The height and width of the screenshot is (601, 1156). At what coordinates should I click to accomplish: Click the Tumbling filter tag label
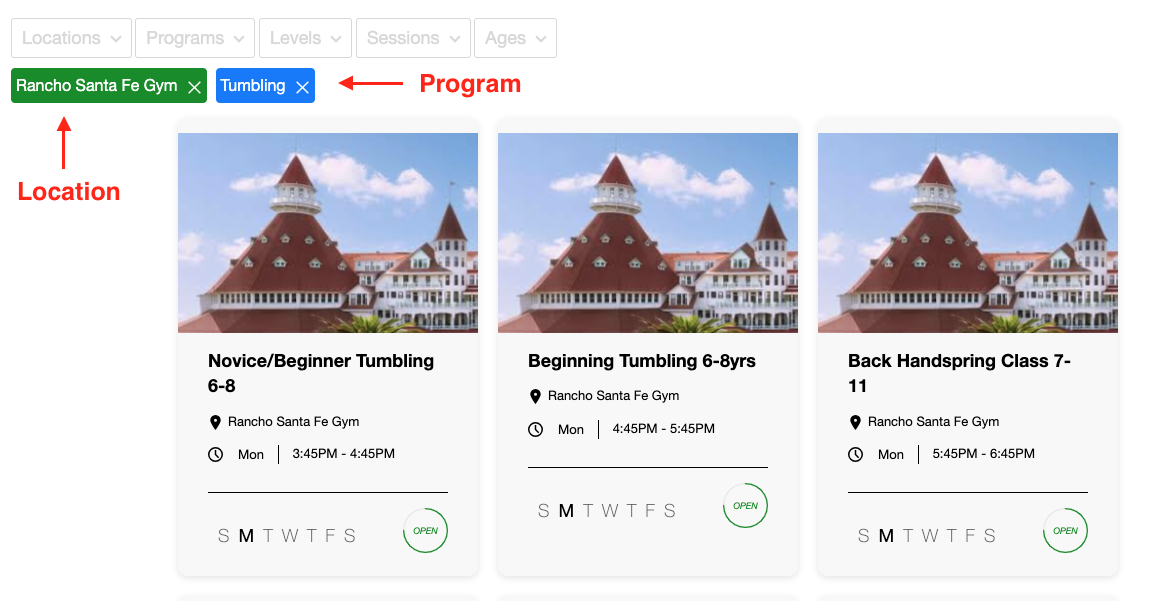pyautogui.click(x=253, y=86)
